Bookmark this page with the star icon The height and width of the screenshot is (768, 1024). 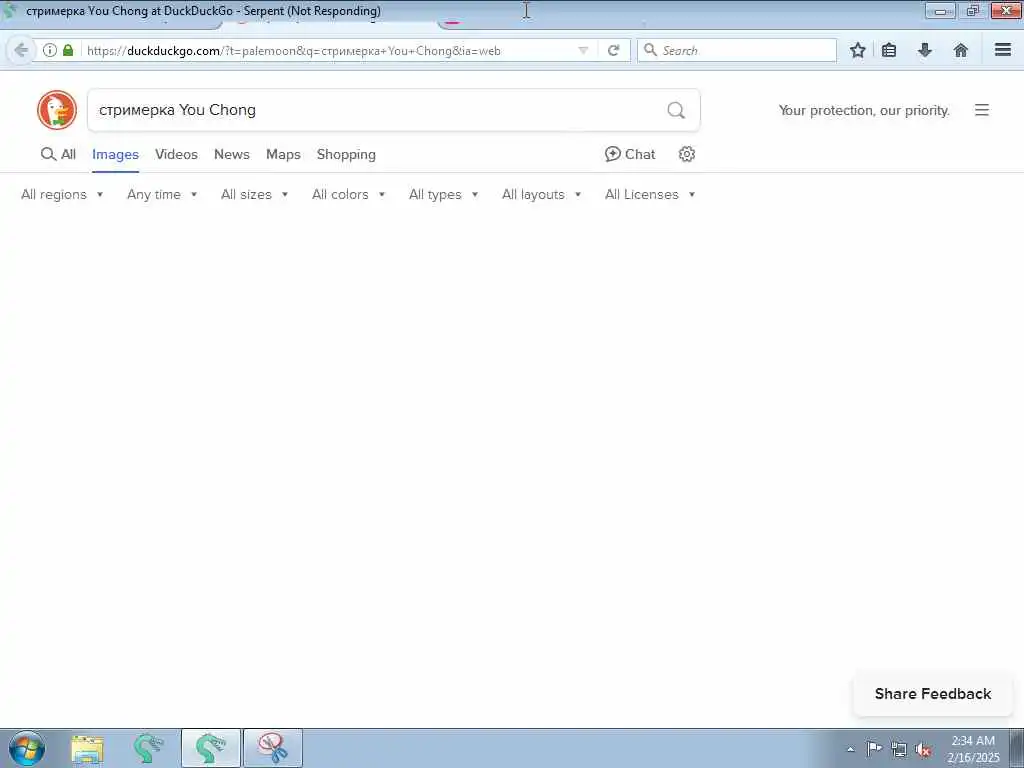[857, 50]
